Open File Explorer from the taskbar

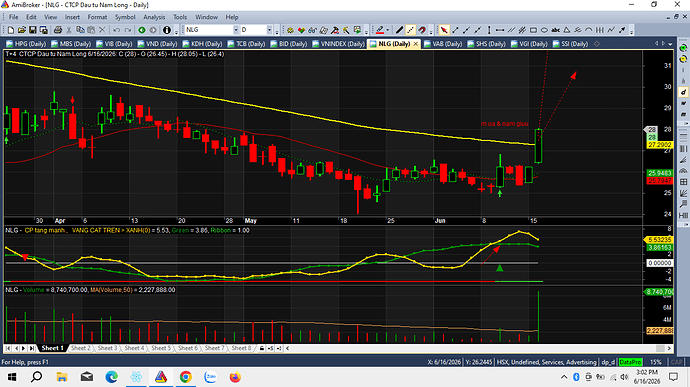[x=62, y=377]
